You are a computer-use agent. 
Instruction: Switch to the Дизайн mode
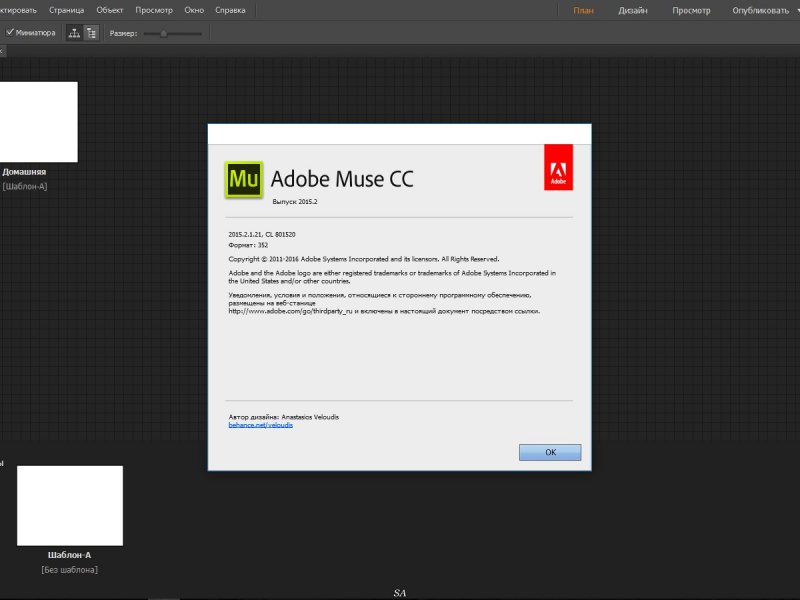click(x=633, y=10)
